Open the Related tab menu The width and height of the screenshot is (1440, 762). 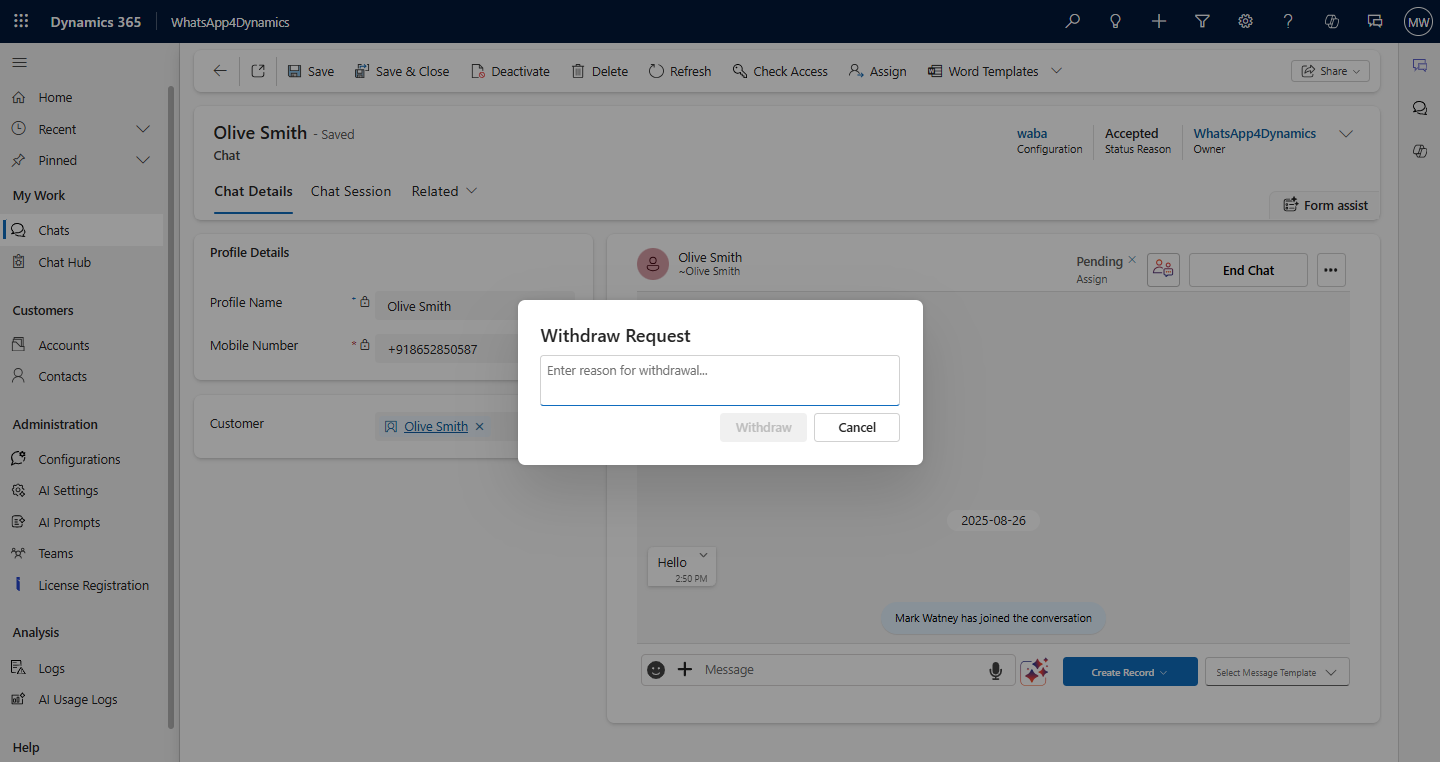click(x=444, y=191)
